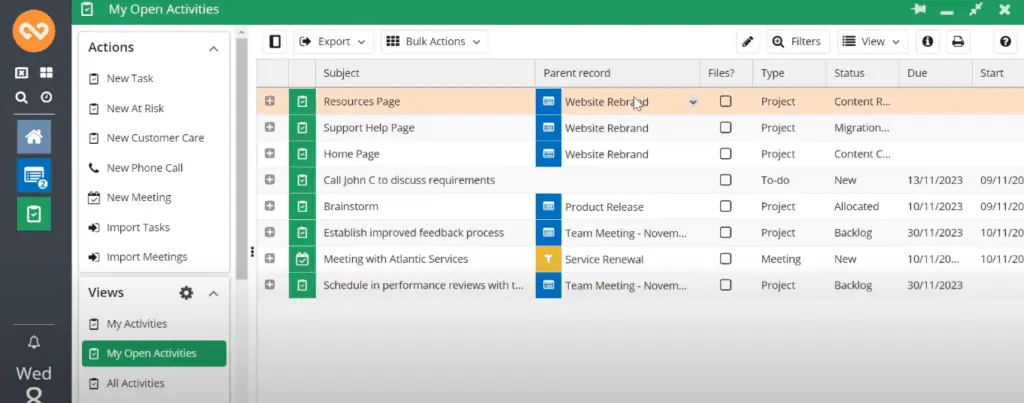Click the task icon for Resources Page row
Screen dimensions: 1024x403
pos(302,102)
